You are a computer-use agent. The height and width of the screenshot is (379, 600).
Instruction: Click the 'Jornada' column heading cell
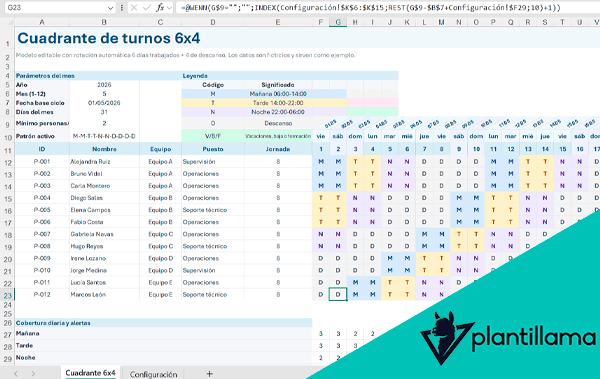[x=278, y=149]
